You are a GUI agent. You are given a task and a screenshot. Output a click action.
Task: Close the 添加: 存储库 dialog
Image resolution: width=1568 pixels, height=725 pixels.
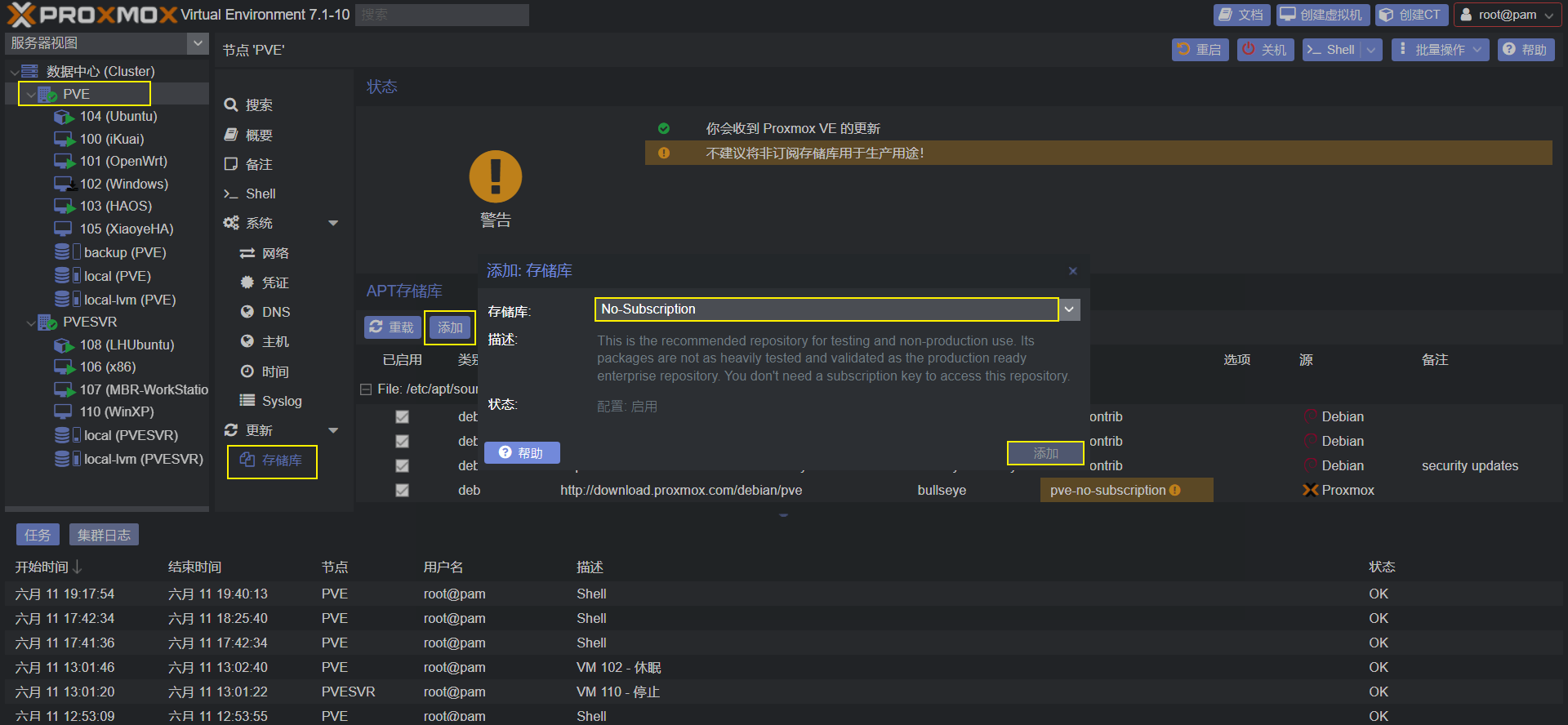tap(1073, 271)
